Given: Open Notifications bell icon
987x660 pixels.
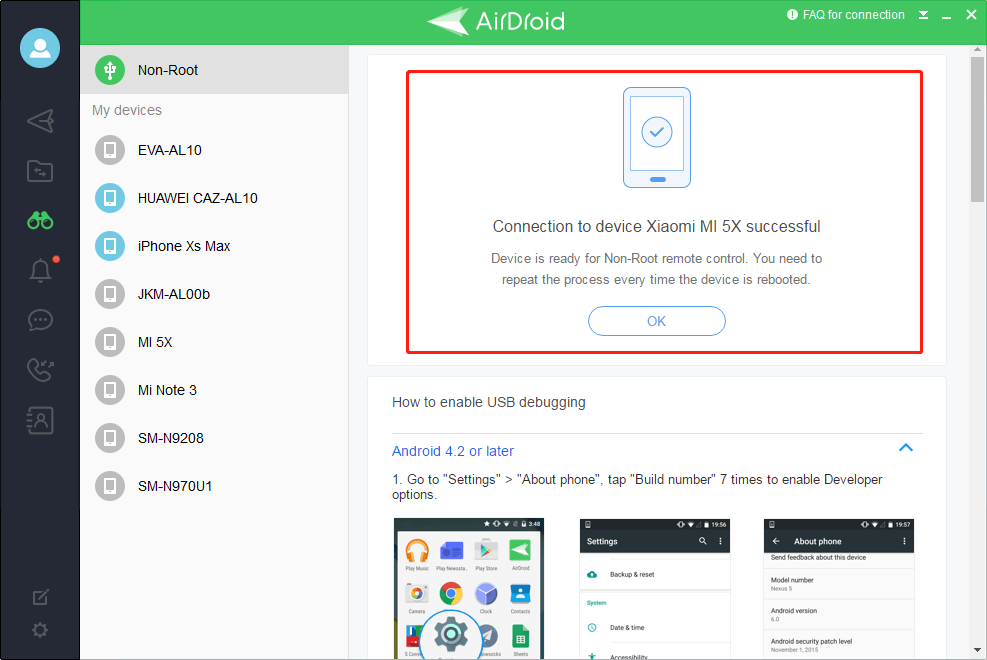Looking at the screenshot, I should (40, 271).
